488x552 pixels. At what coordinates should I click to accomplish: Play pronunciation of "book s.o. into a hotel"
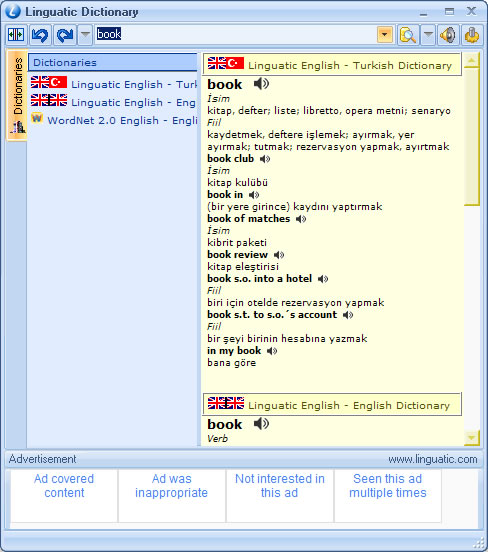pos(323,279)
